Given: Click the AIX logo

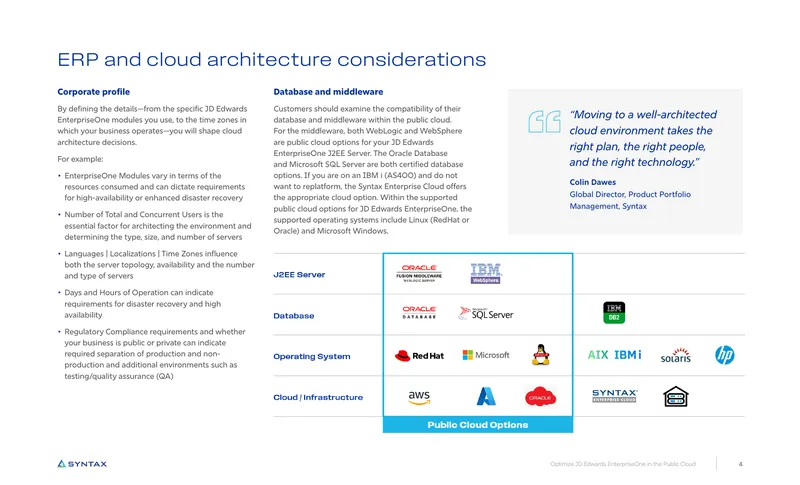Looking at the screenshot, I should tap(597, 354).
